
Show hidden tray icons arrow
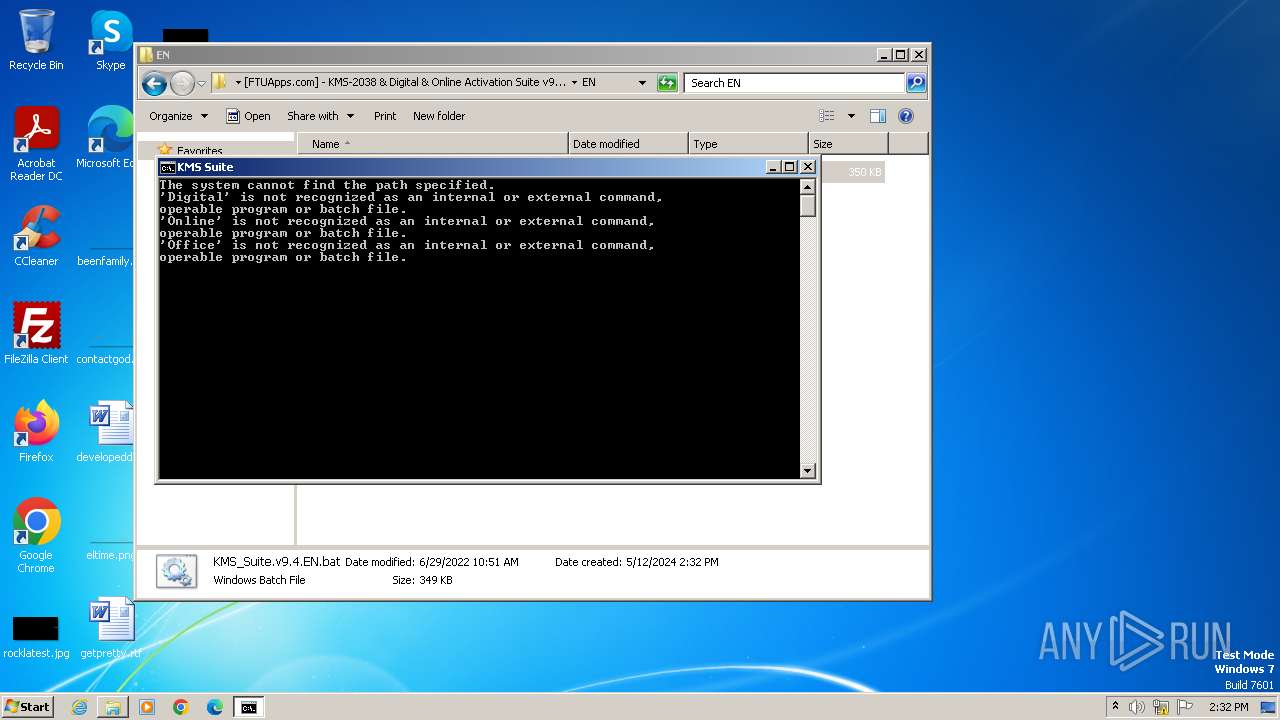[x=1115, y=707]
